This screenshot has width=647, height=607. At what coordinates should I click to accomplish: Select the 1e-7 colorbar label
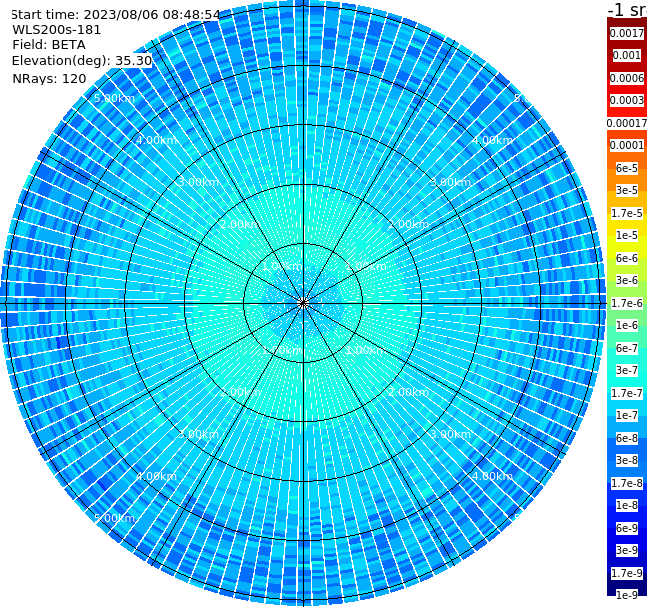627,415
